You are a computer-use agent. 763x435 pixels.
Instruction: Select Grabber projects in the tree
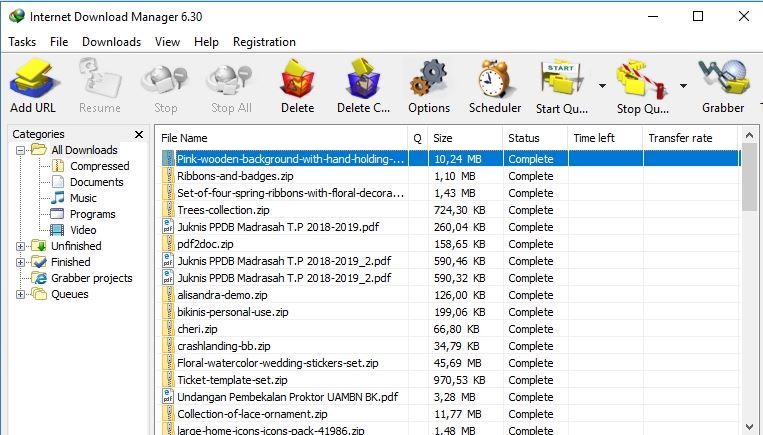point(91,278)
